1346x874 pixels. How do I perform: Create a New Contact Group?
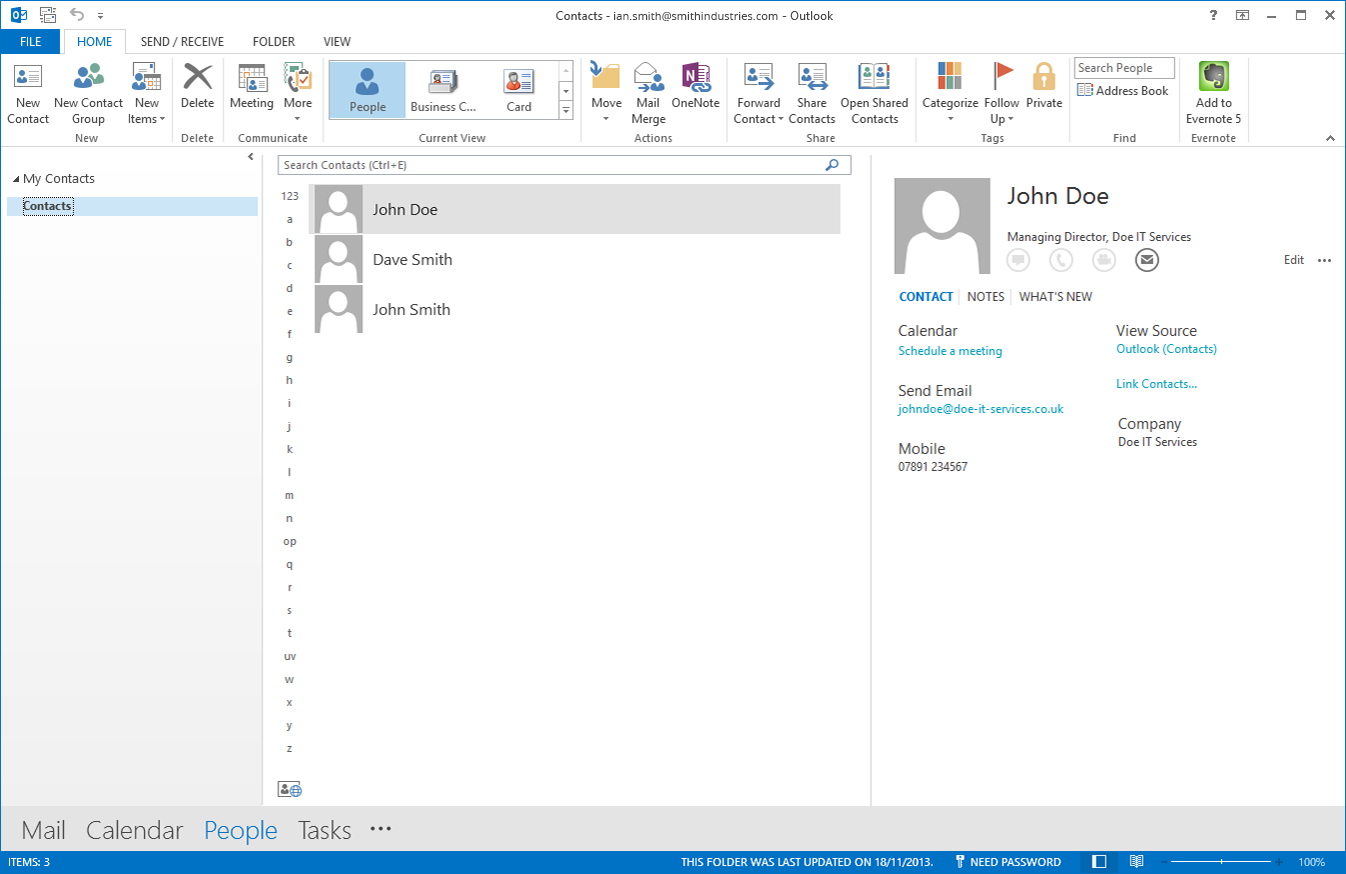(88, 78)
